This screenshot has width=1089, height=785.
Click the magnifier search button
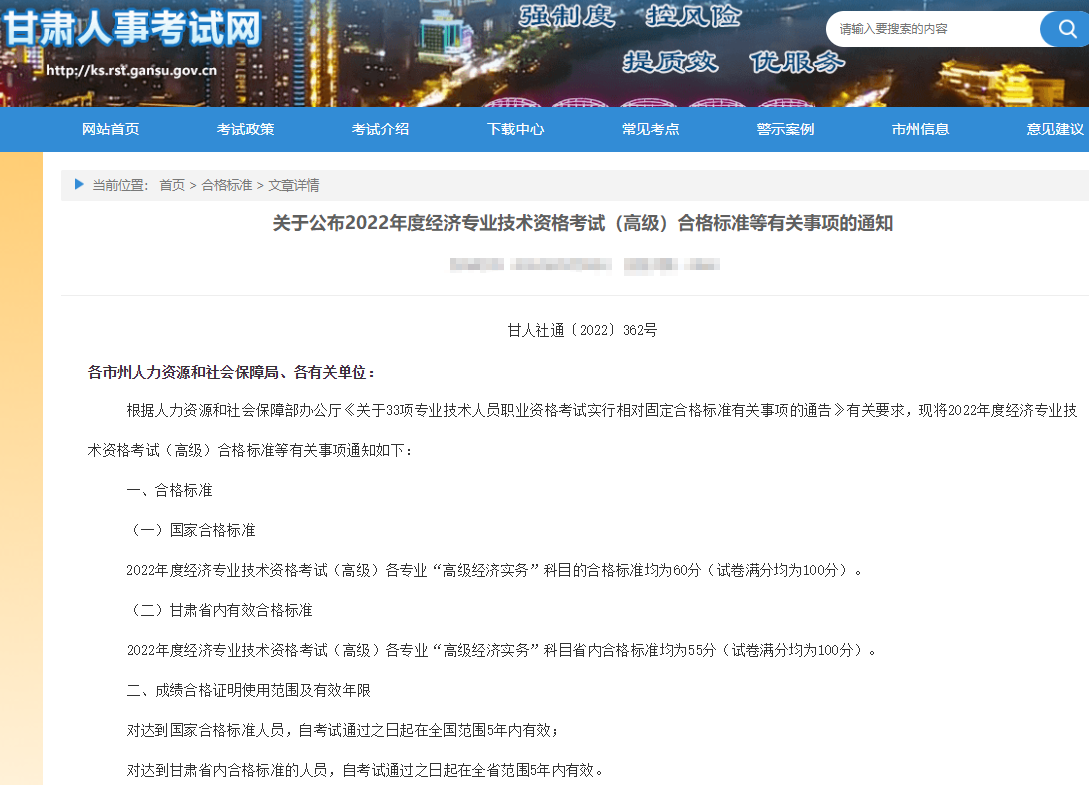click(x=1062, y=29)
